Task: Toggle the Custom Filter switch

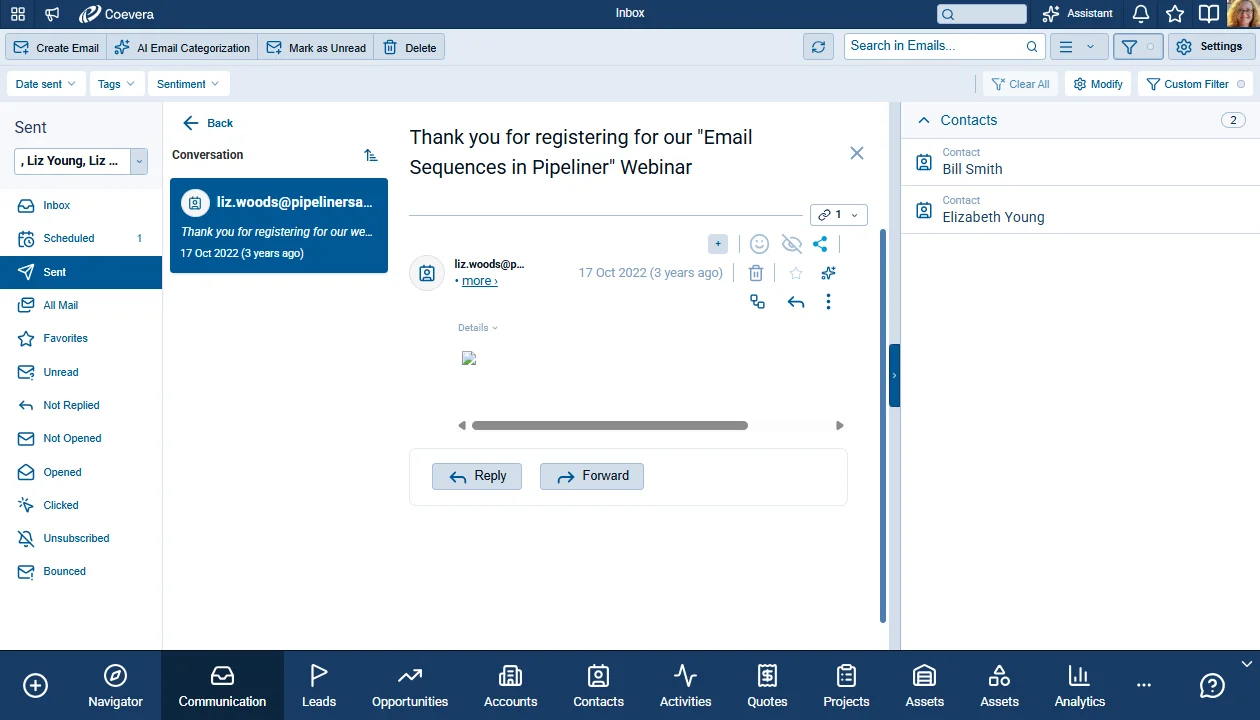Action: coord(1241,84)
